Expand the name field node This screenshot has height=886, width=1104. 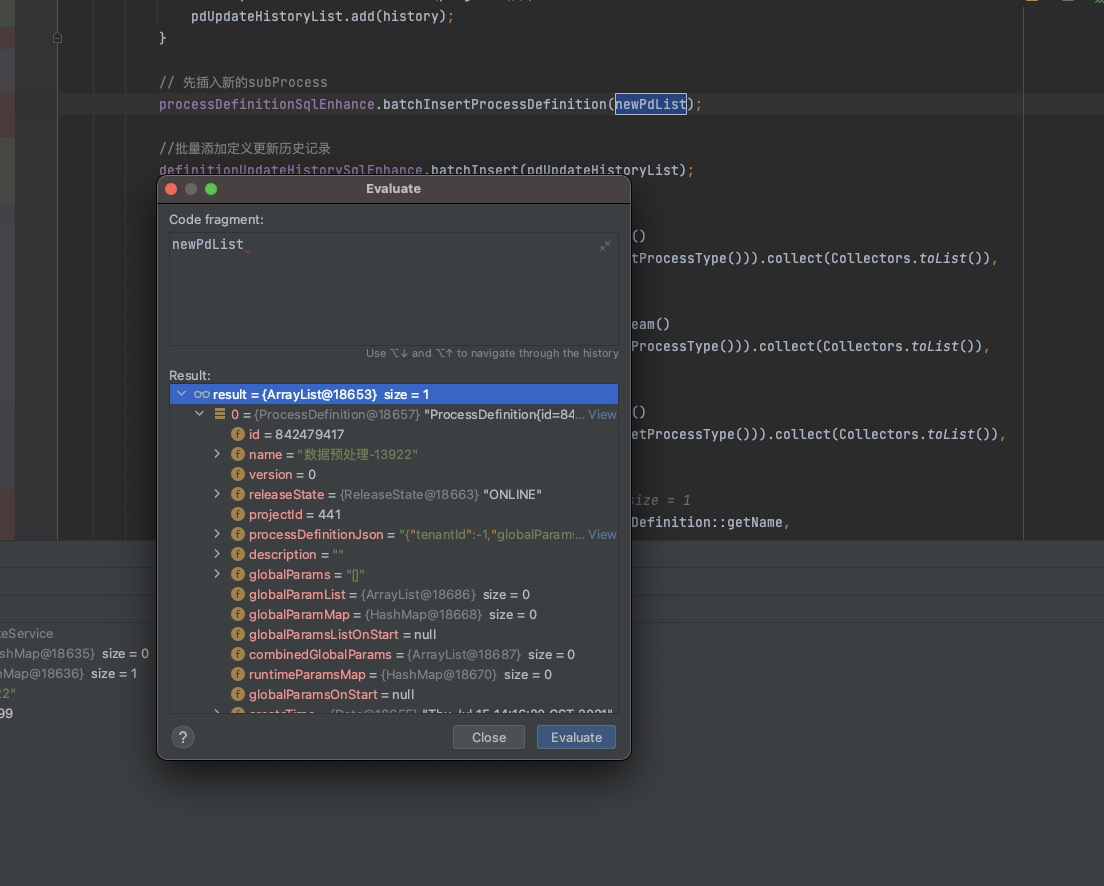217,454
